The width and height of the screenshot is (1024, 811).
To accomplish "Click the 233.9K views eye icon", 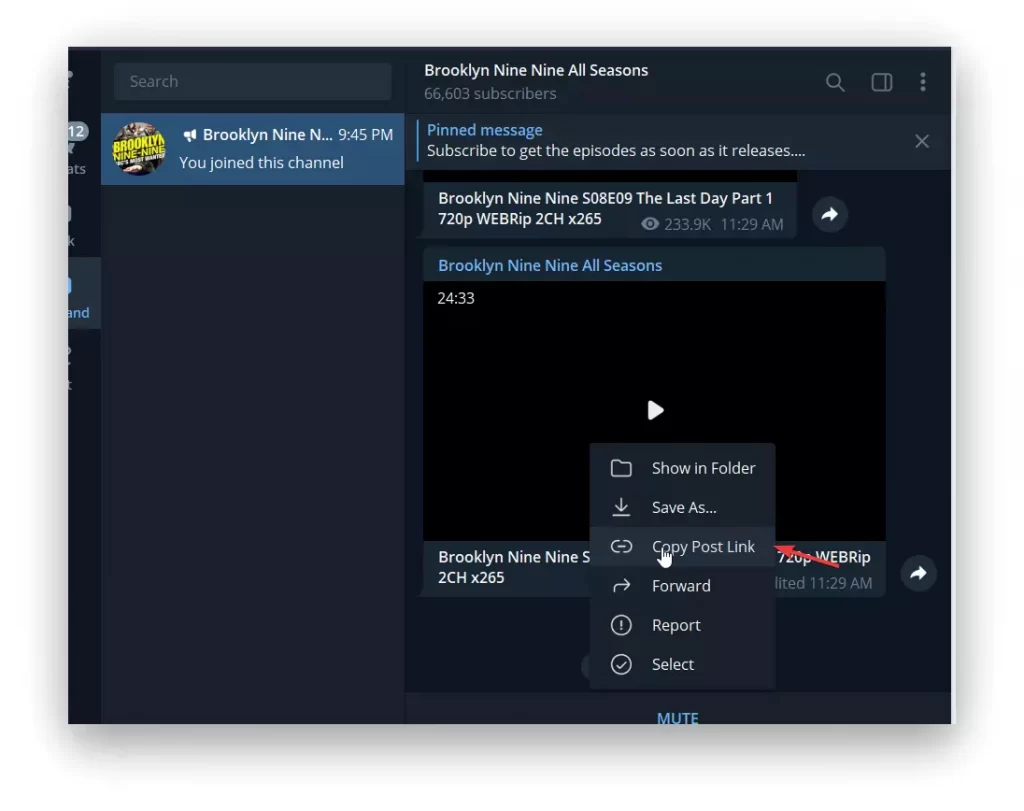I will click(x=649, y=224).
